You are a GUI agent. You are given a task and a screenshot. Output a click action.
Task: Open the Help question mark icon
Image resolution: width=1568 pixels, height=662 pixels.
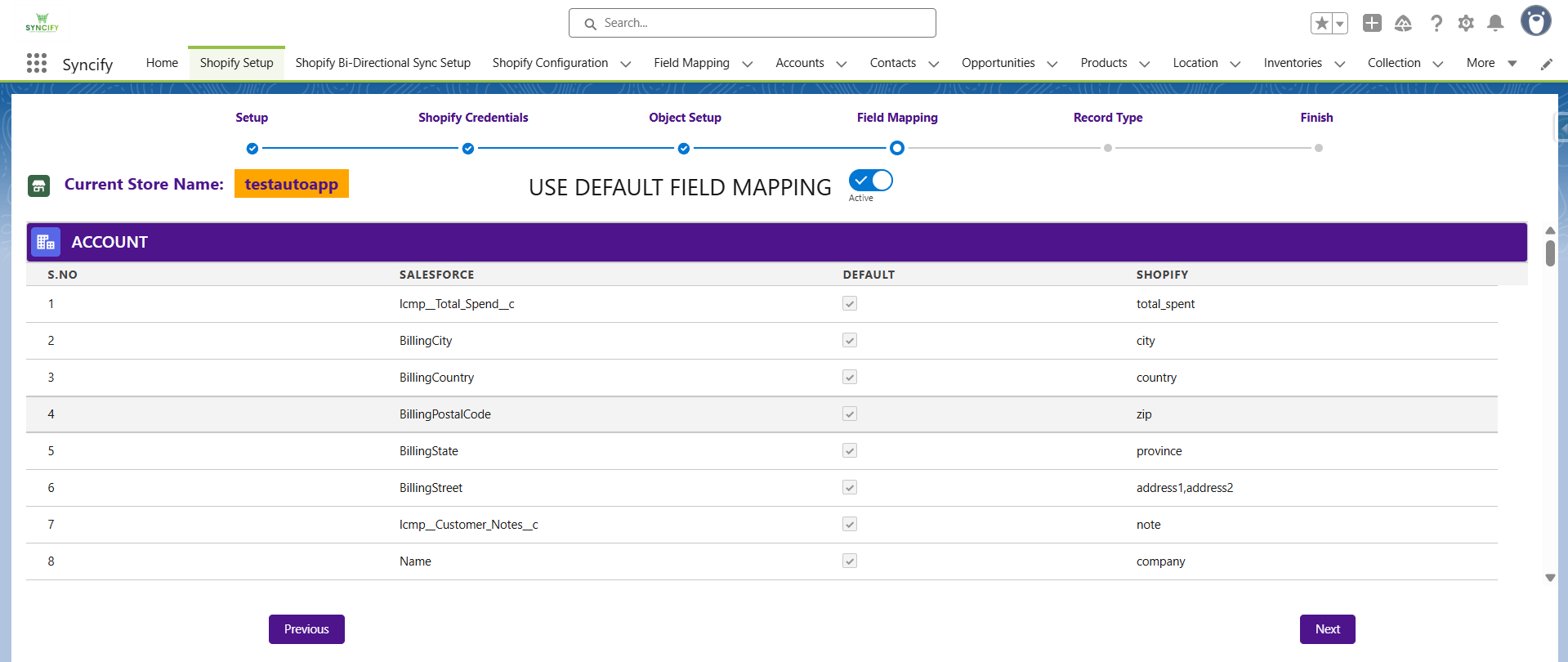click(x=1436, y=23)
